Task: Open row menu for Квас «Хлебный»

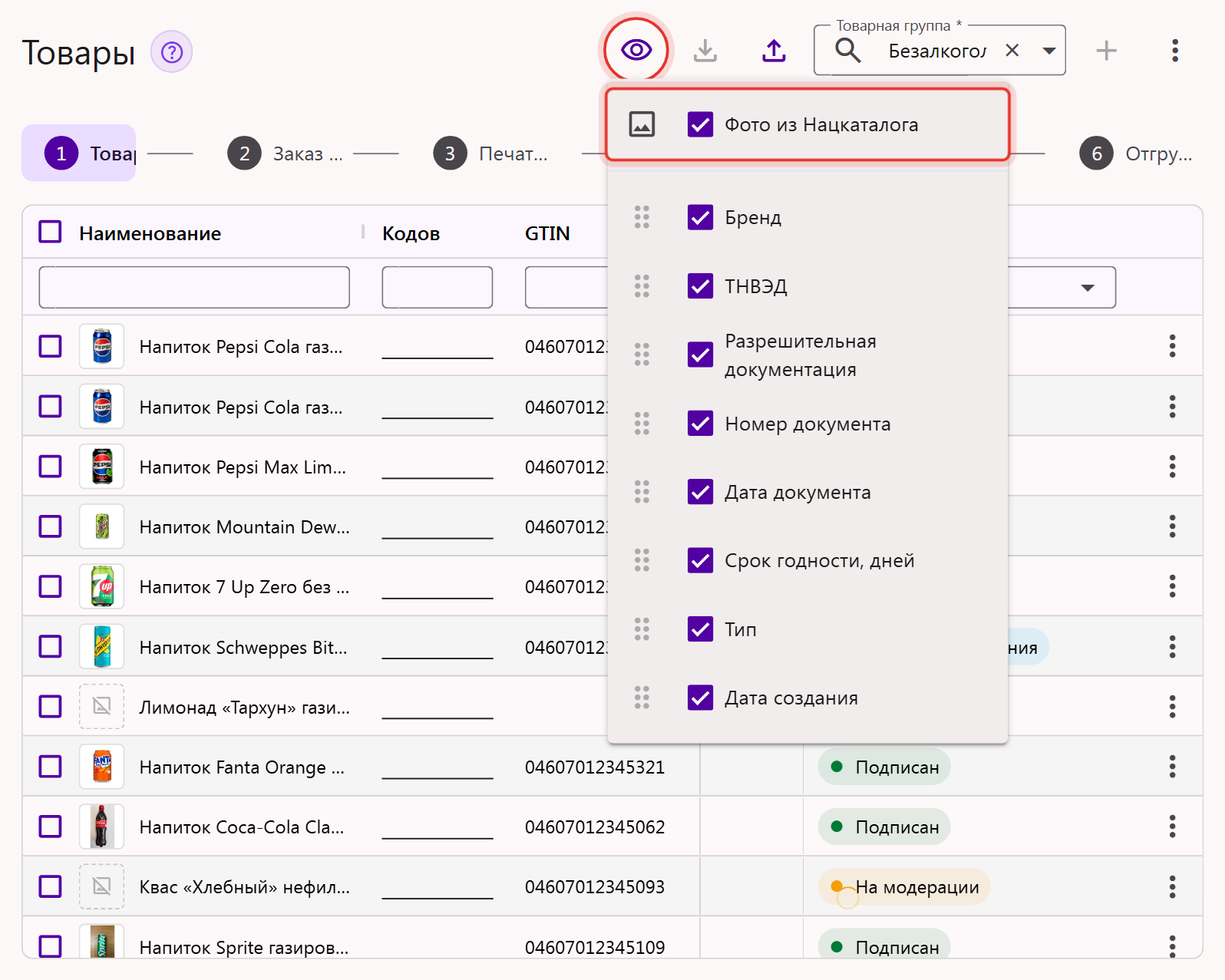Action: [1172, 886]
